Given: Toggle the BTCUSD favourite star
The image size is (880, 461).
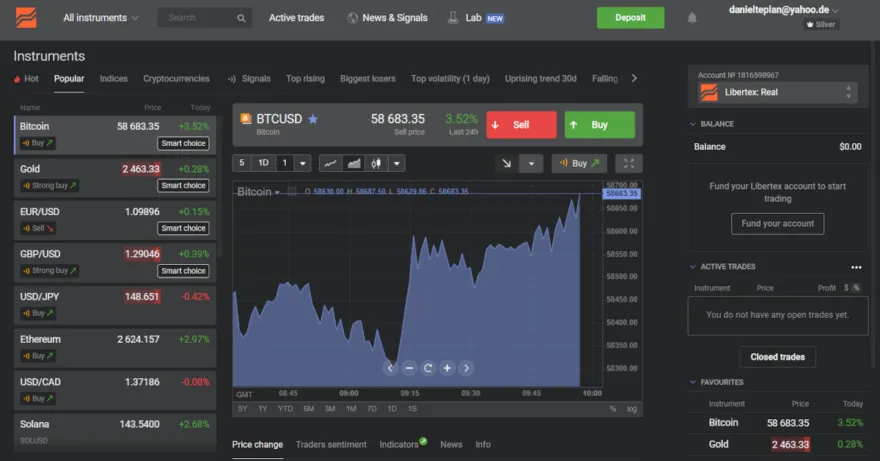Looking at the screenshot, I should tap(313, 119).
